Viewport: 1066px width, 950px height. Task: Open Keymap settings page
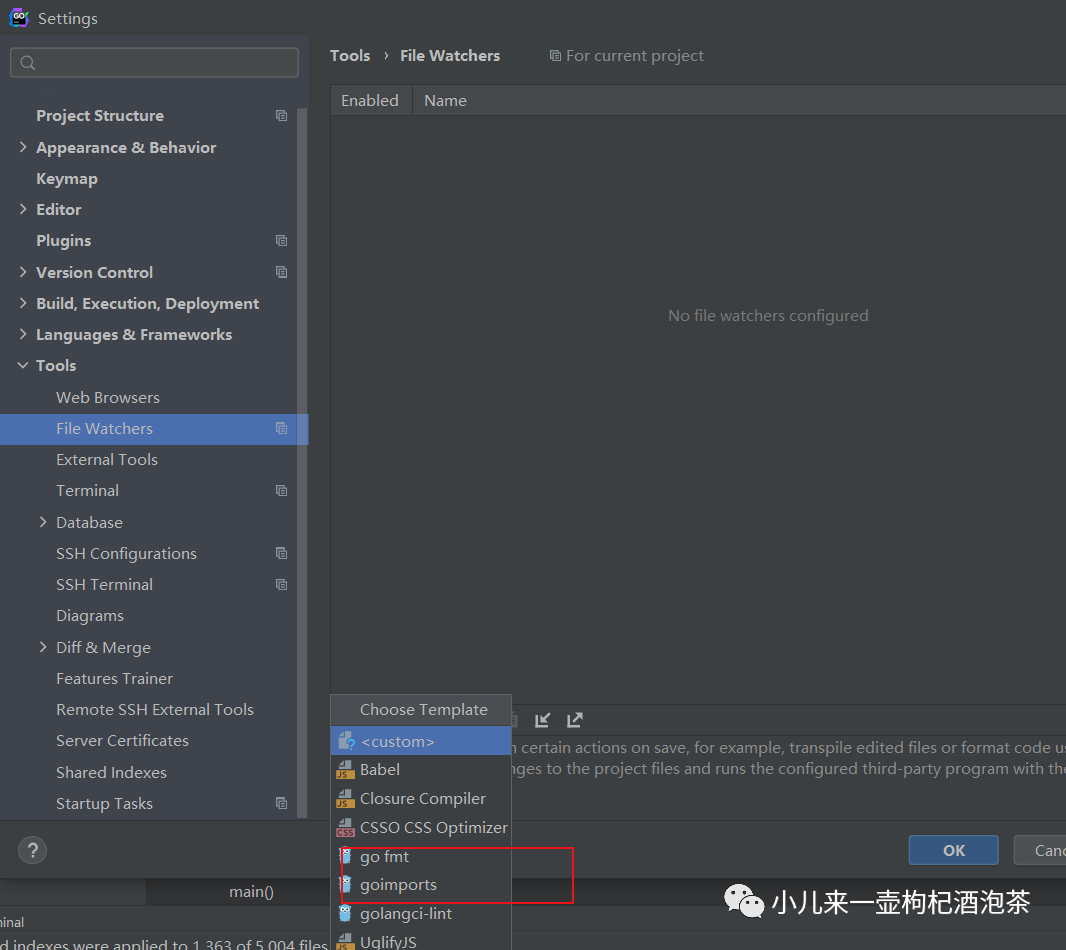coord(67,178)
